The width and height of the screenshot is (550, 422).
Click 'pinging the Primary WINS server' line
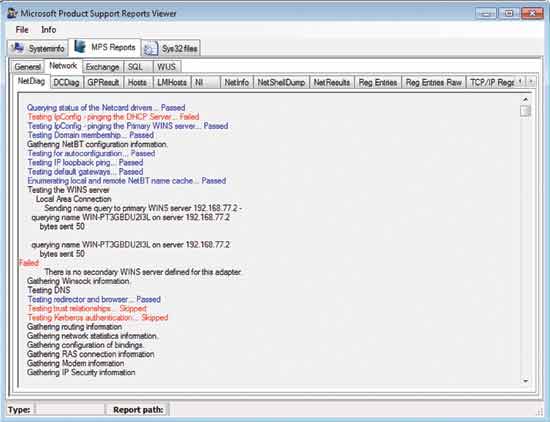[x=128, y=126]
